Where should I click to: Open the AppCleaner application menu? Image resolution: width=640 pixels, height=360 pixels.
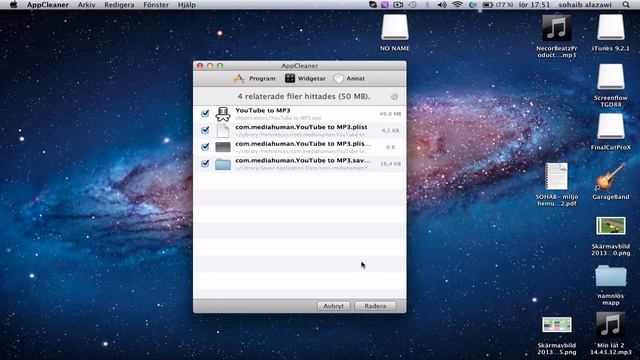click(x=47, y=5)
